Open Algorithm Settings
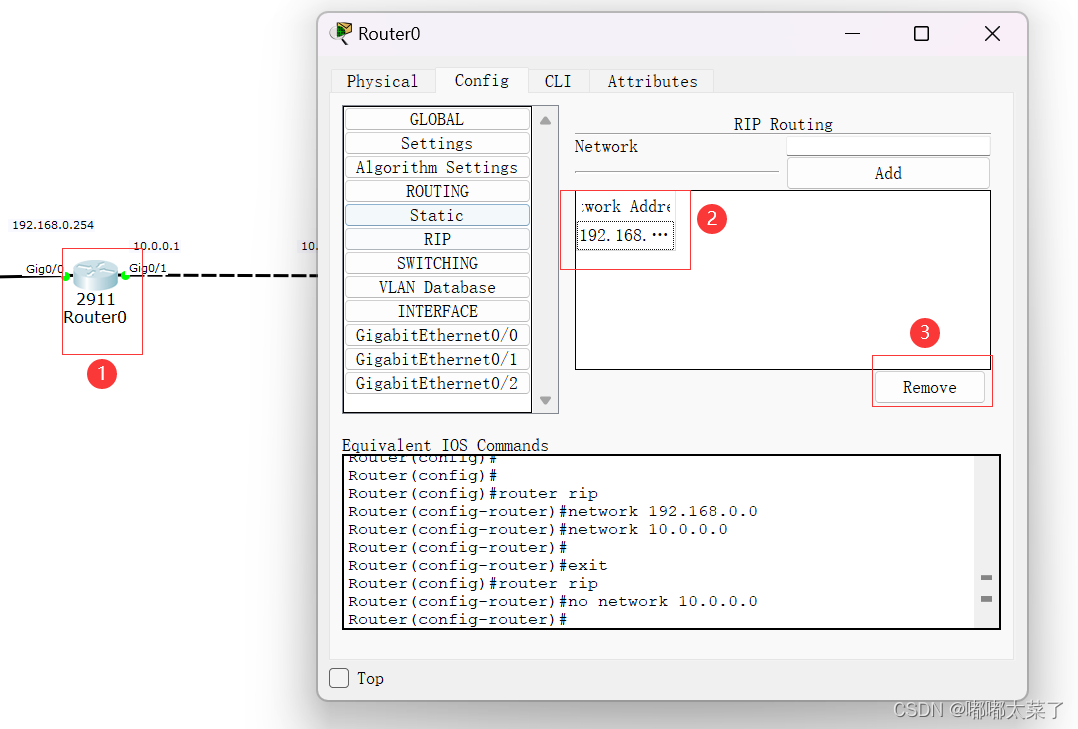The image size is (1078, 729). point(437,167)
